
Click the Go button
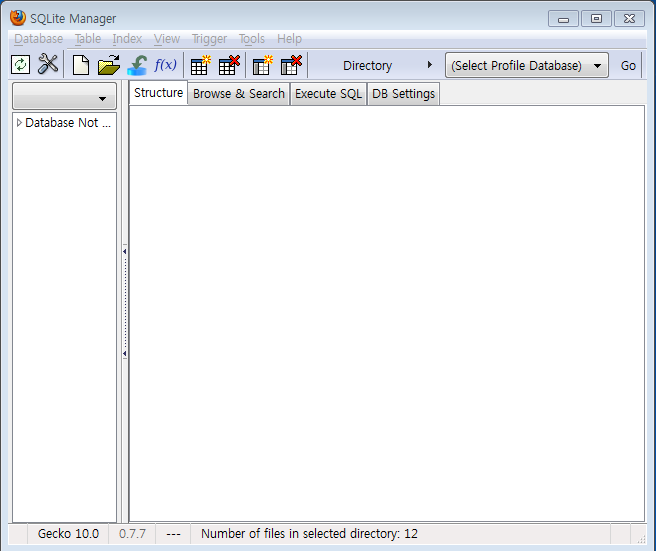click(x=628, y=66)
